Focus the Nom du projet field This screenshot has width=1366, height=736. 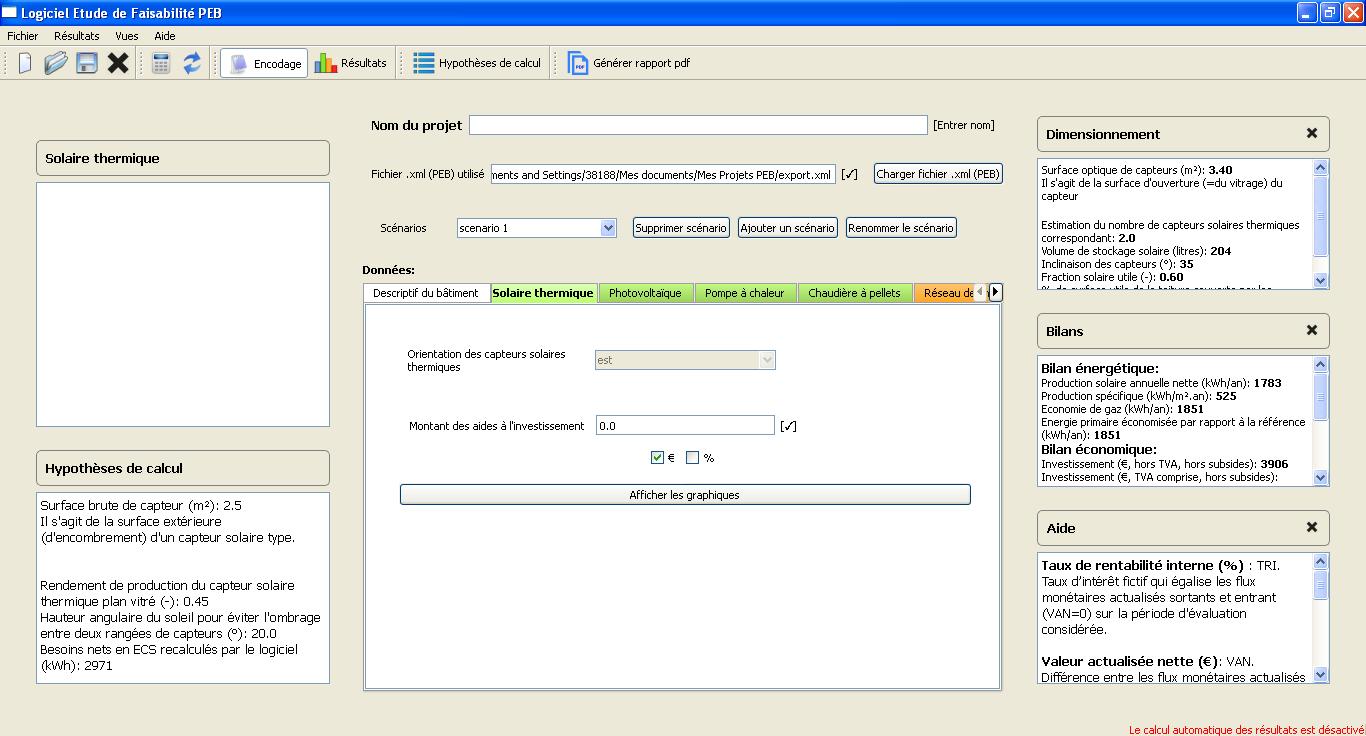point(698,125)
